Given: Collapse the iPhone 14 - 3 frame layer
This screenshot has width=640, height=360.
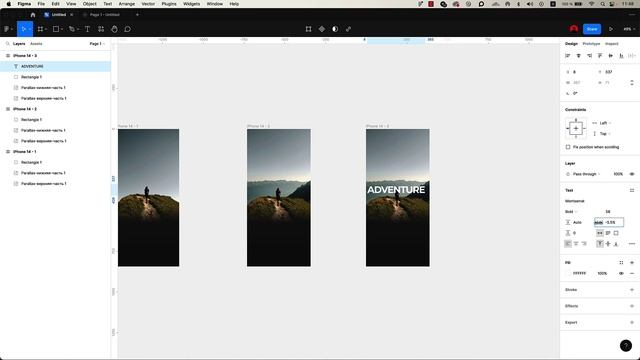Looking at the screenshot, I should (8, 56).
